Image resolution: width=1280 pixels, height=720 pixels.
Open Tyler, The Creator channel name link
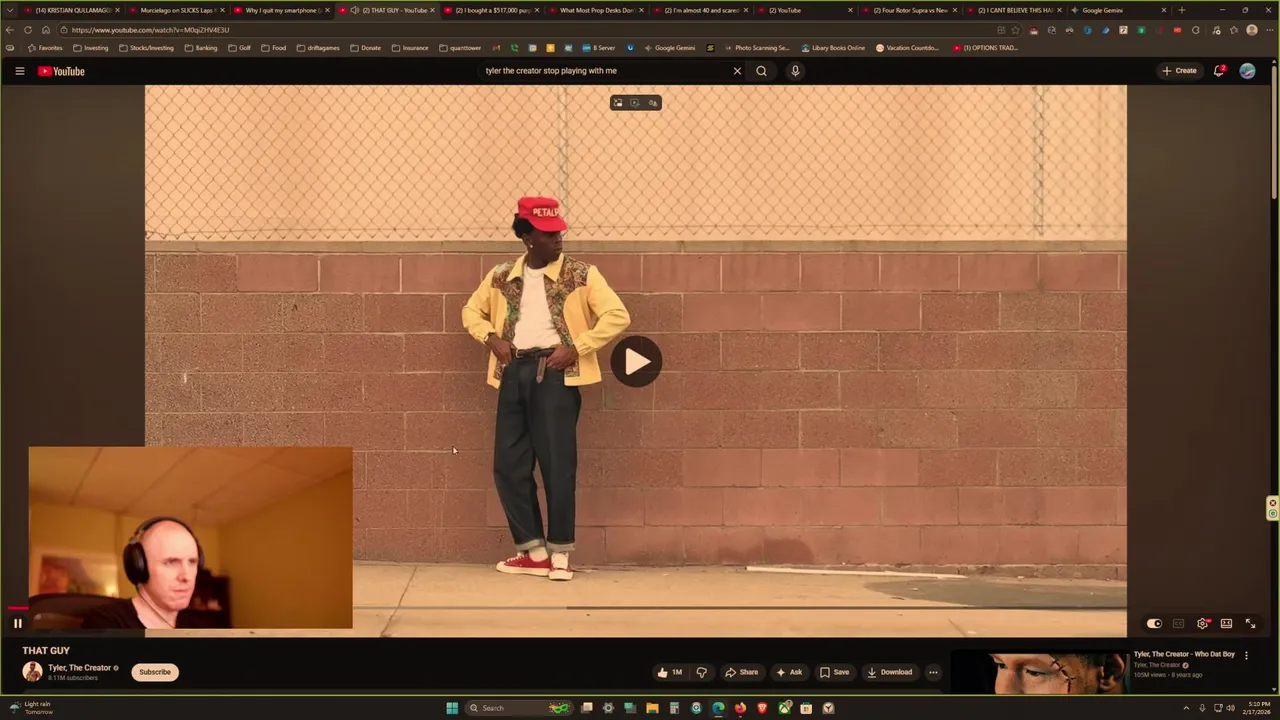tap(79, 668)
